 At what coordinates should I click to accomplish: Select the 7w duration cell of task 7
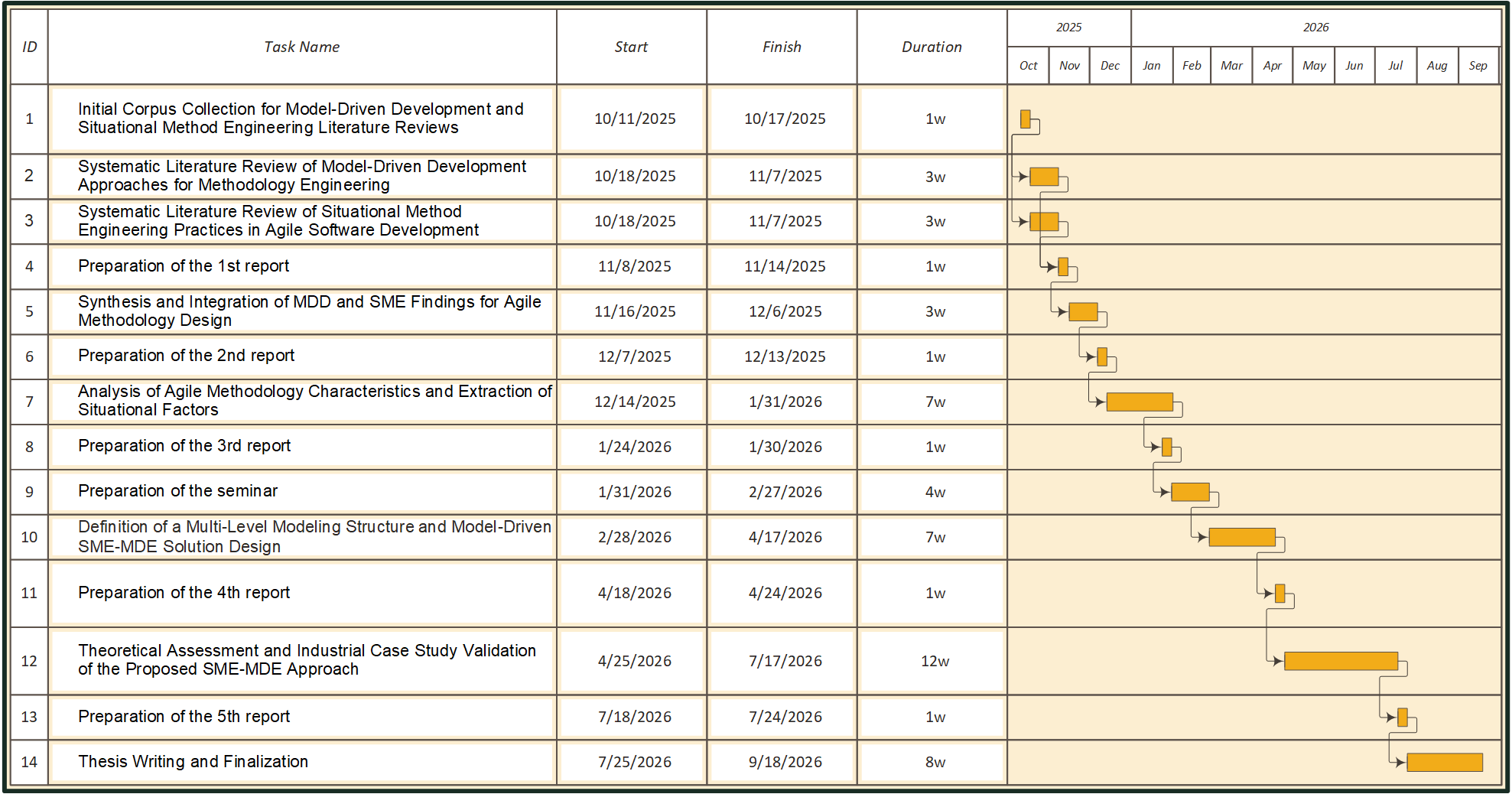(x=935, y=402)
